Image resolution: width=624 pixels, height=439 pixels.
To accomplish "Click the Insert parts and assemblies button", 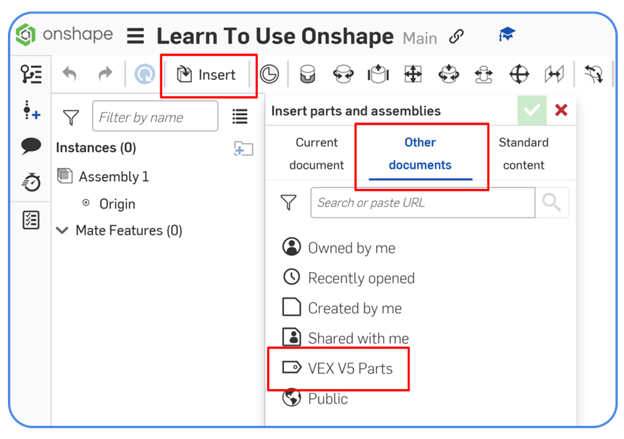I will pos(206,74).
